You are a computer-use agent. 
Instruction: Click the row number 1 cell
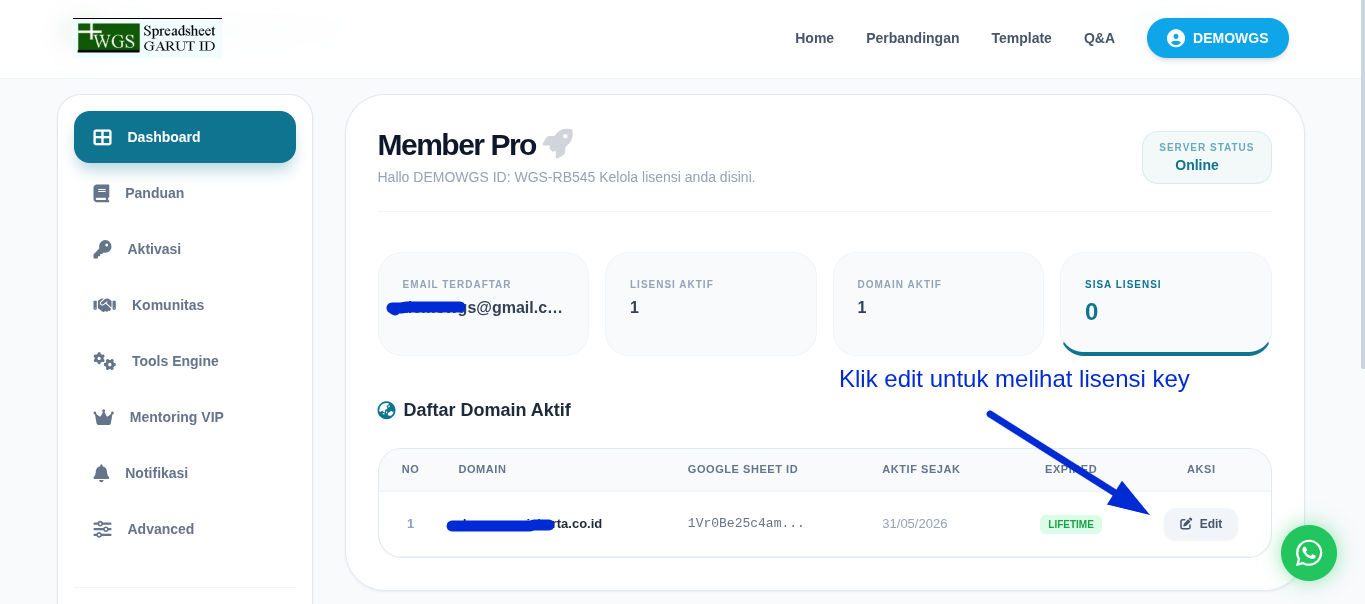click(410, 524)
